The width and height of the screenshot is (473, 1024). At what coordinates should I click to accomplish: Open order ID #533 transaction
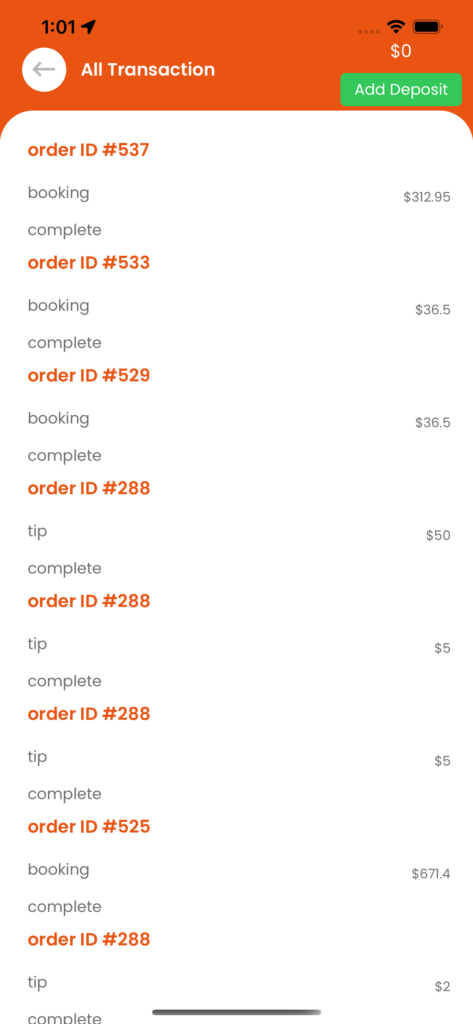(x=89, y=263)
